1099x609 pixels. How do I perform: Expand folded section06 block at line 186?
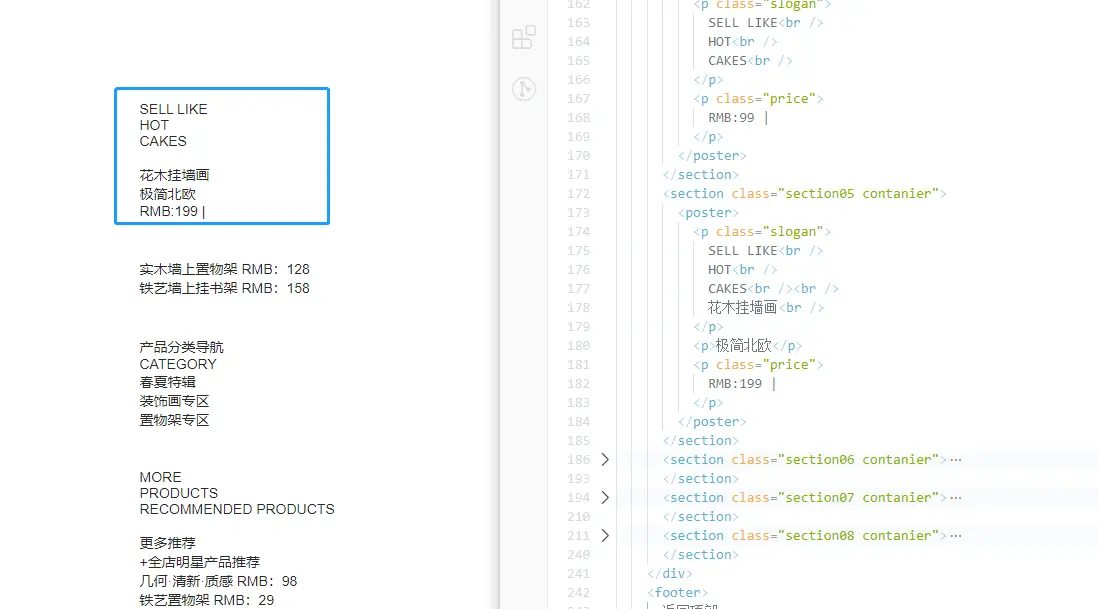605,460
